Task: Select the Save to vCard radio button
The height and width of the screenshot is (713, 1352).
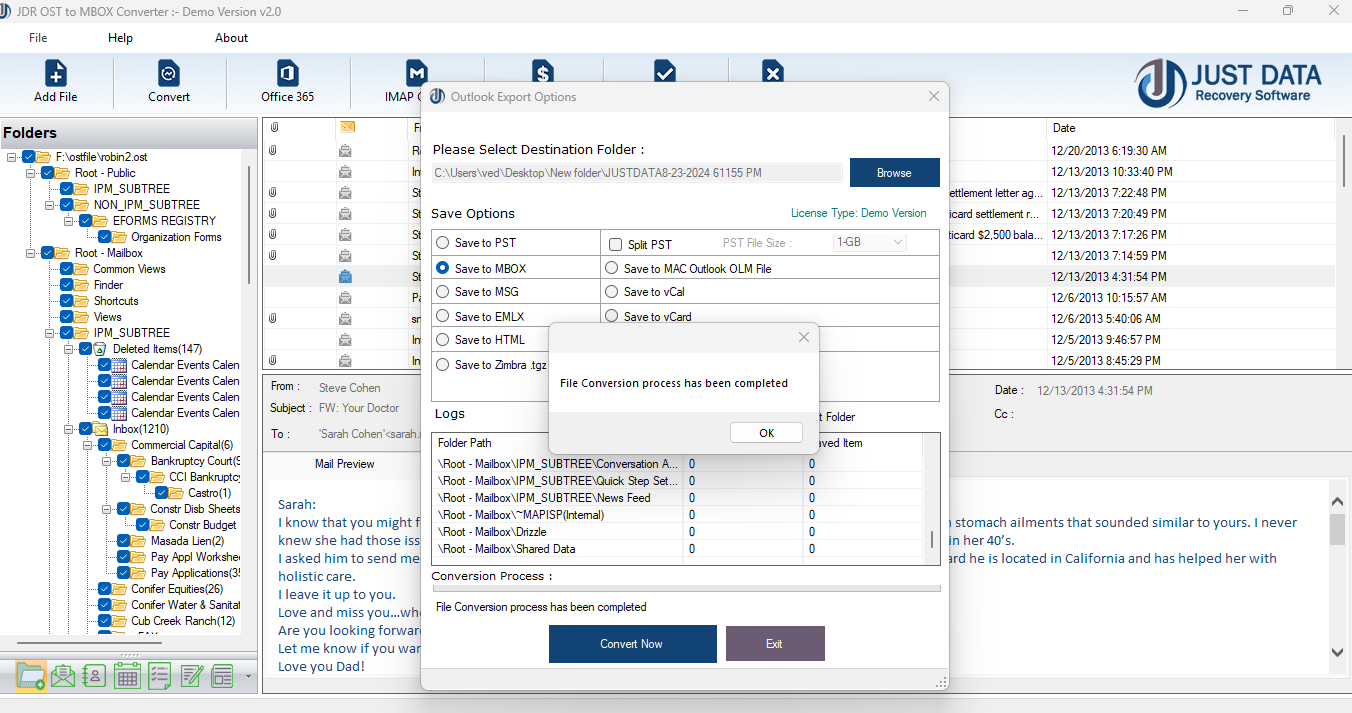Action: click(x=612, y=316)
